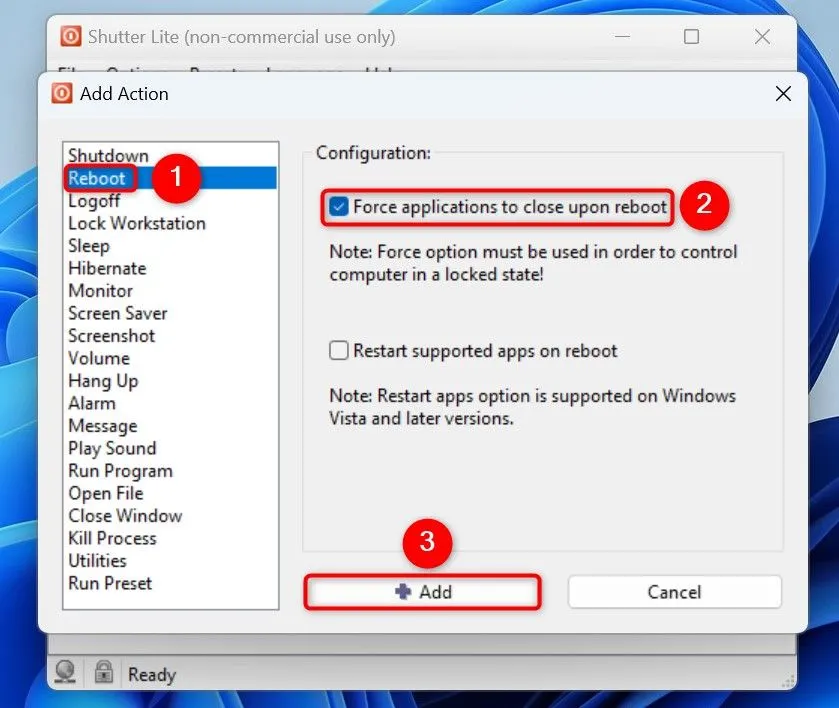The width and height of the screenshot is (839, 708).
Task: Cancel the Add Action dialog
Action: coord(674,592)
